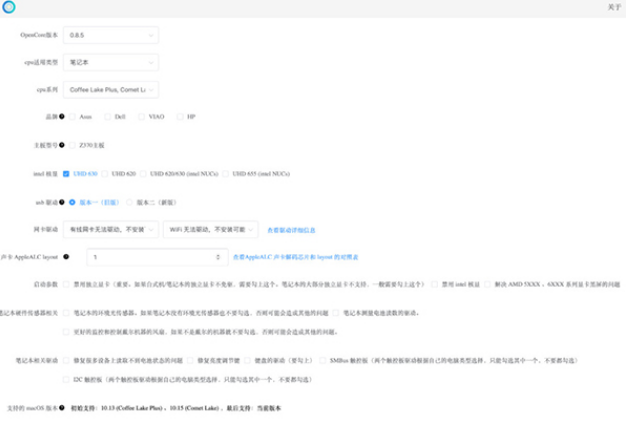
Task: Check 修复亮度调节键 checkbox
Action: coord(190,361)
